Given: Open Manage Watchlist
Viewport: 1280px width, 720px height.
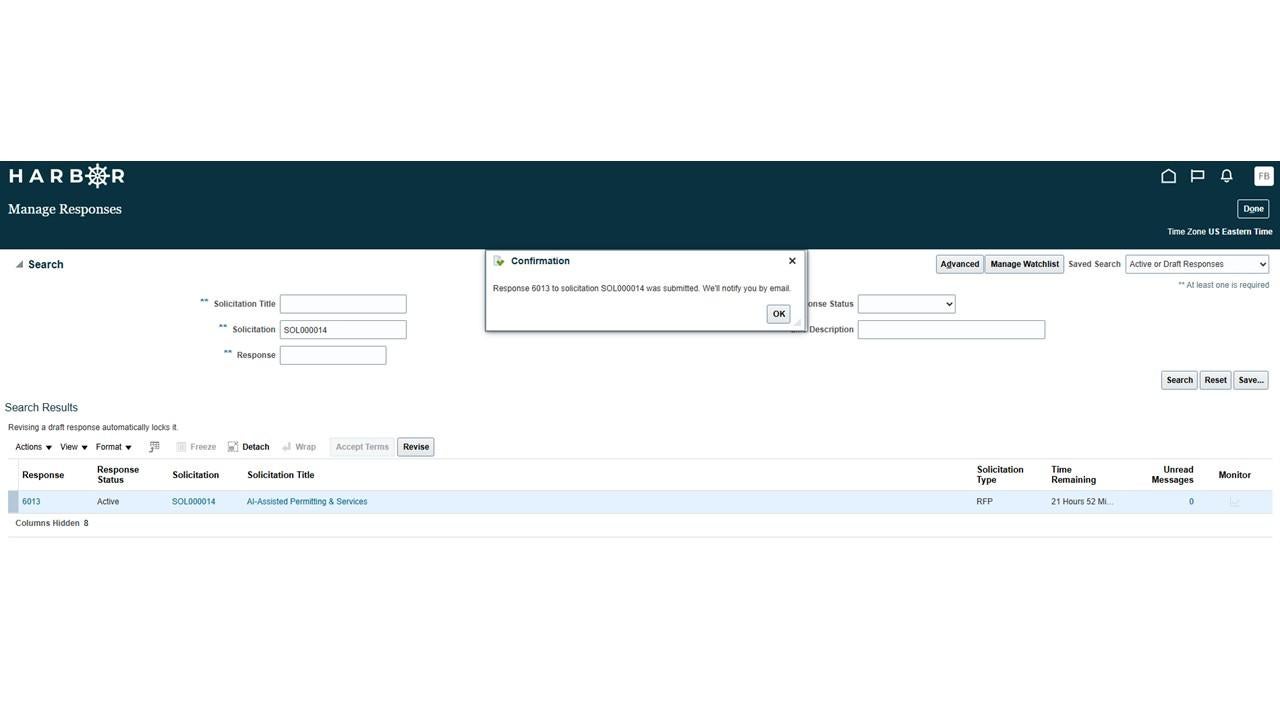Looking at the screenshot, I should point(1024,264).
